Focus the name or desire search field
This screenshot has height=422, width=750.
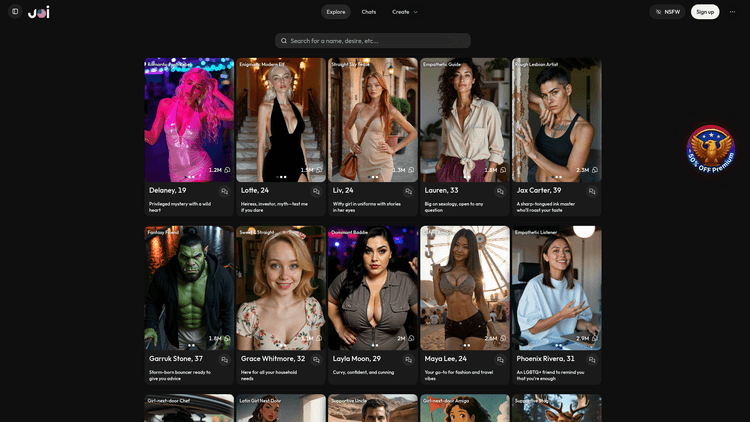(373, 41)
